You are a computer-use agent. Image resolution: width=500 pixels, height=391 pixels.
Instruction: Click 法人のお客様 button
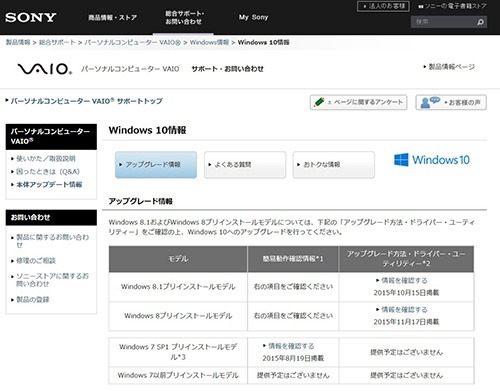383,6
